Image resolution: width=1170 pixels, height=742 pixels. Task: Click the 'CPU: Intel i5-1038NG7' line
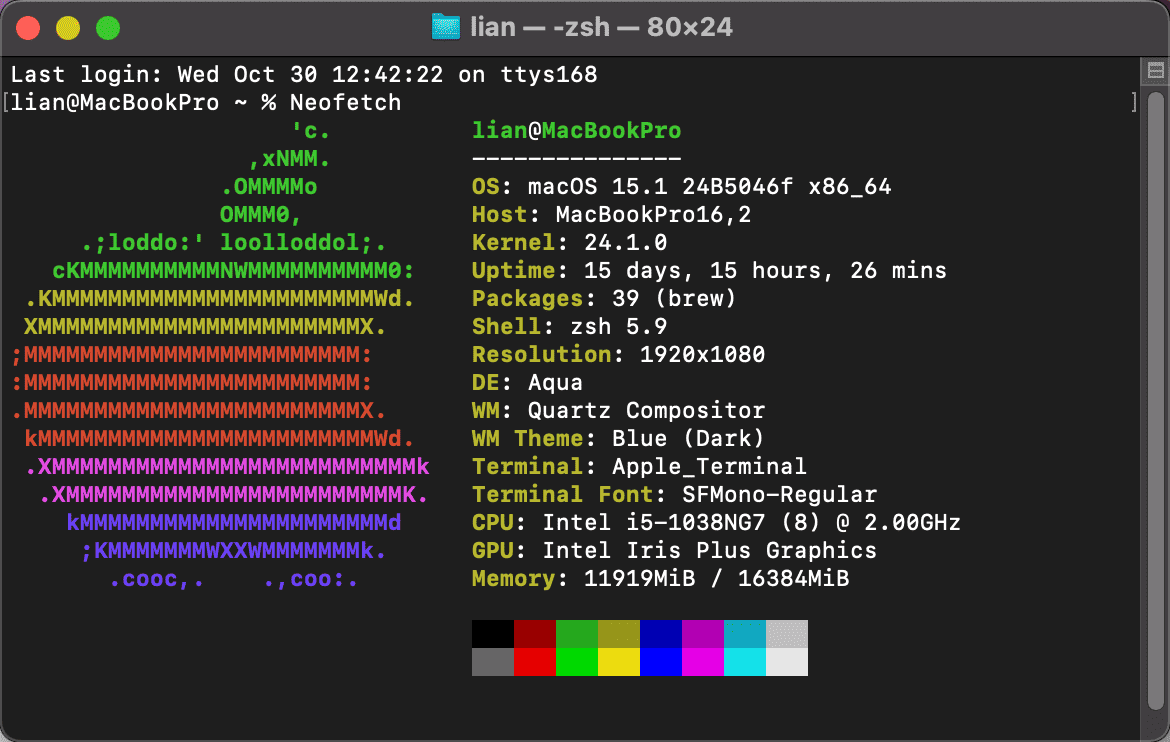pos(716,523)
